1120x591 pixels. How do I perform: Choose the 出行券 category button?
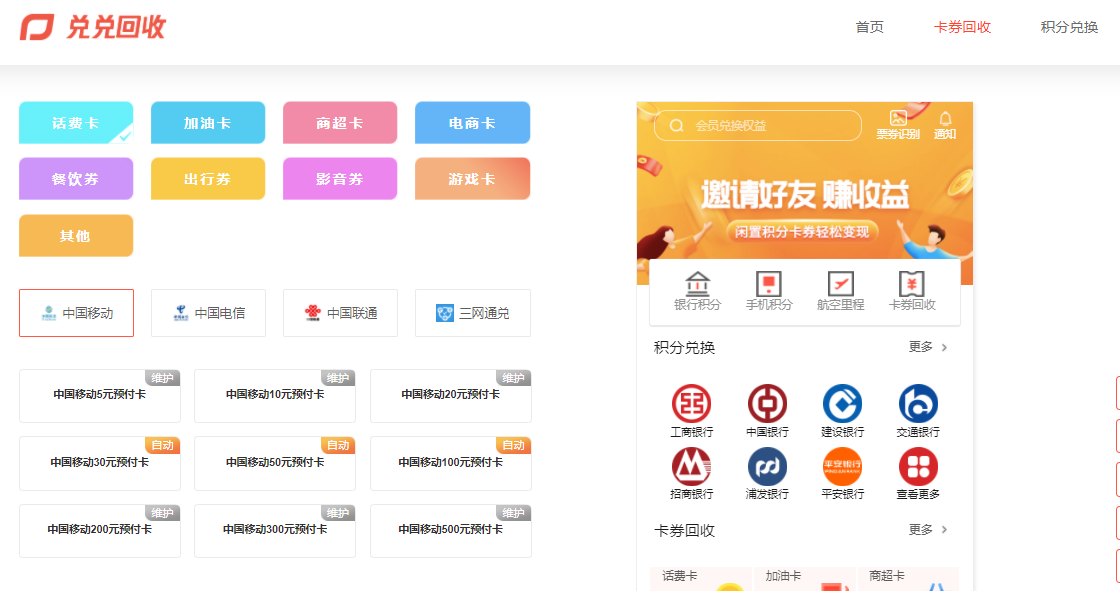[208, 179]
